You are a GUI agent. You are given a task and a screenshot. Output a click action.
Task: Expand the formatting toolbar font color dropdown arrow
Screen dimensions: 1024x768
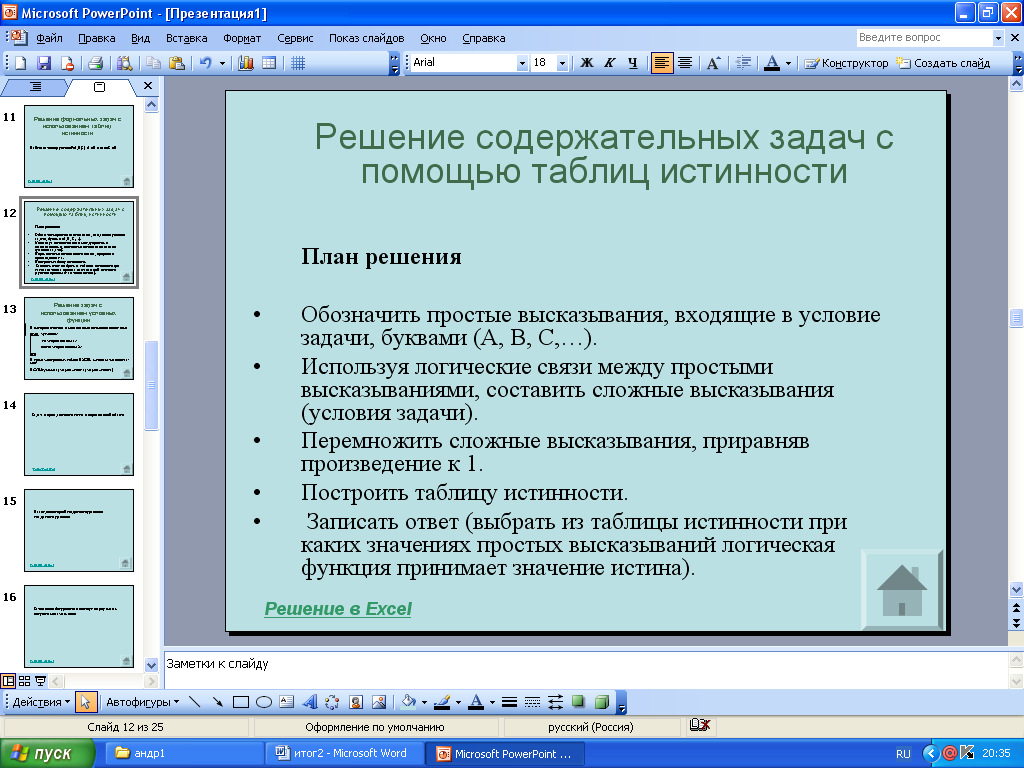(788, 63)
